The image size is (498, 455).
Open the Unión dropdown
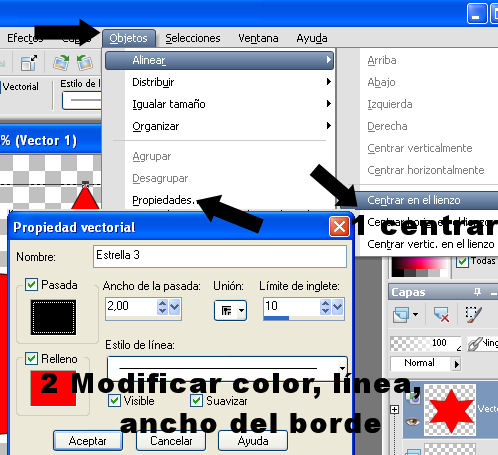230,311
